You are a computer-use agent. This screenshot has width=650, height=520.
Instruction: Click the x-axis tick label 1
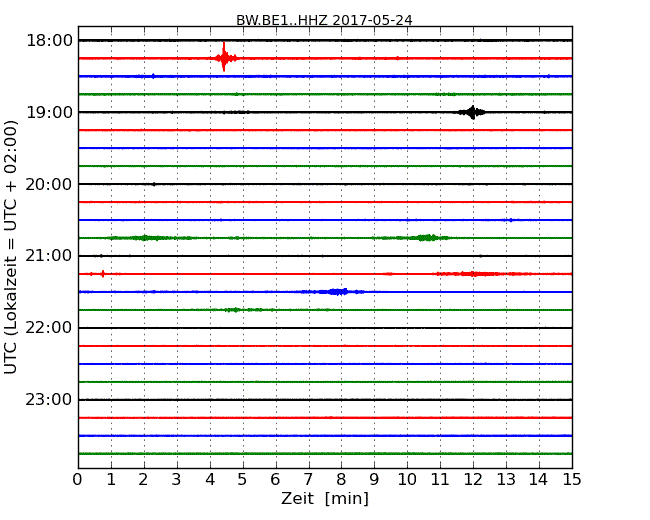pos(111,479)
